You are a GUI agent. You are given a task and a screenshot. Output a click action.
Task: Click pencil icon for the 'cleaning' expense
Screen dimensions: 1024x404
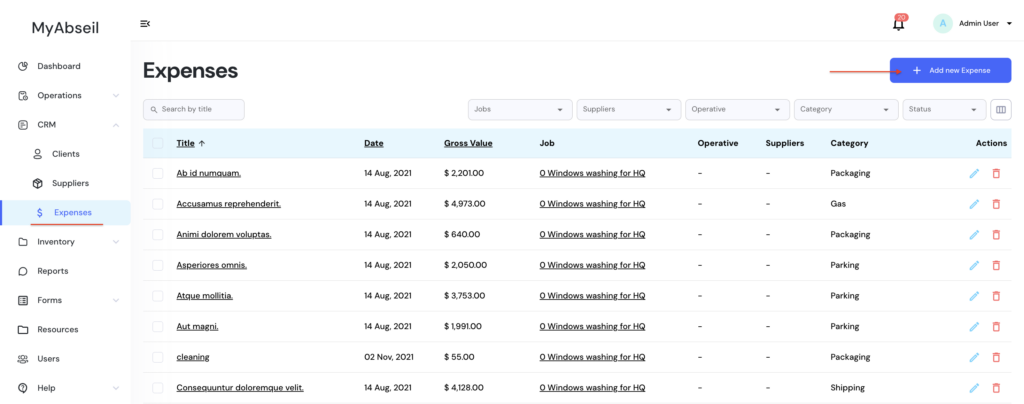pyautogui.click(x=974, y=357)
